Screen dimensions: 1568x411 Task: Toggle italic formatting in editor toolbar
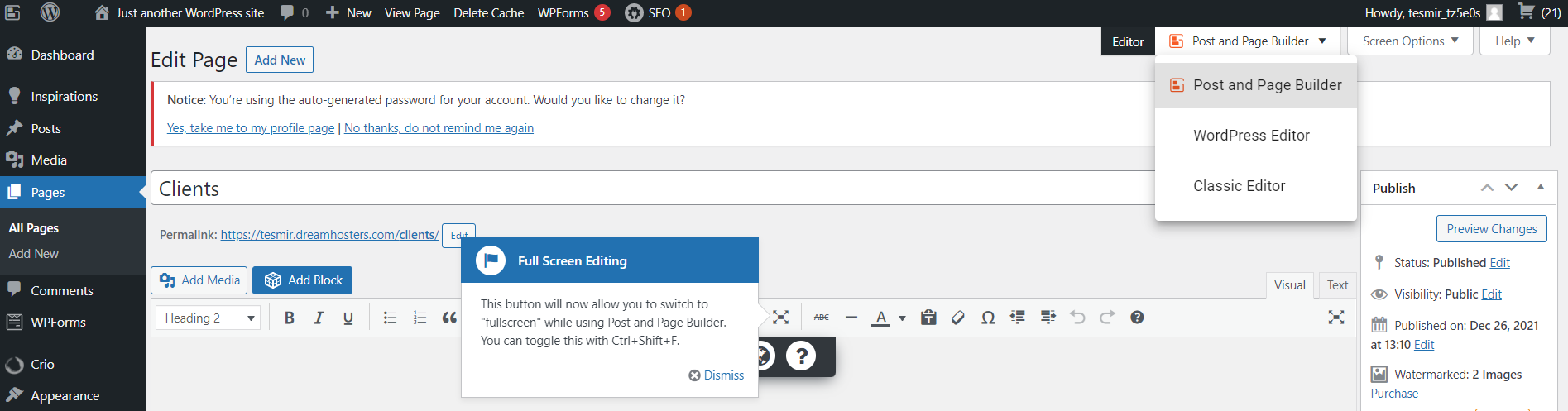pos(319,318)
